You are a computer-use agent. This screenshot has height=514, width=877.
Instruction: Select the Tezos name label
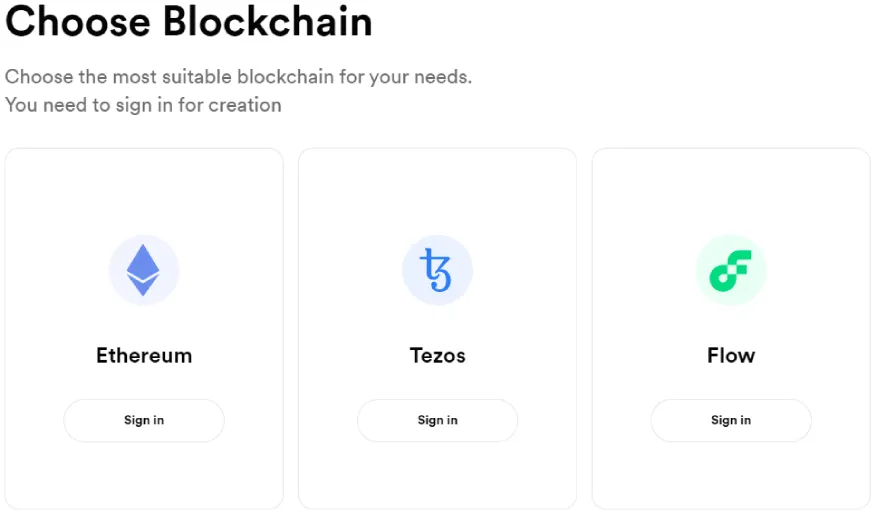click(437, 355)
